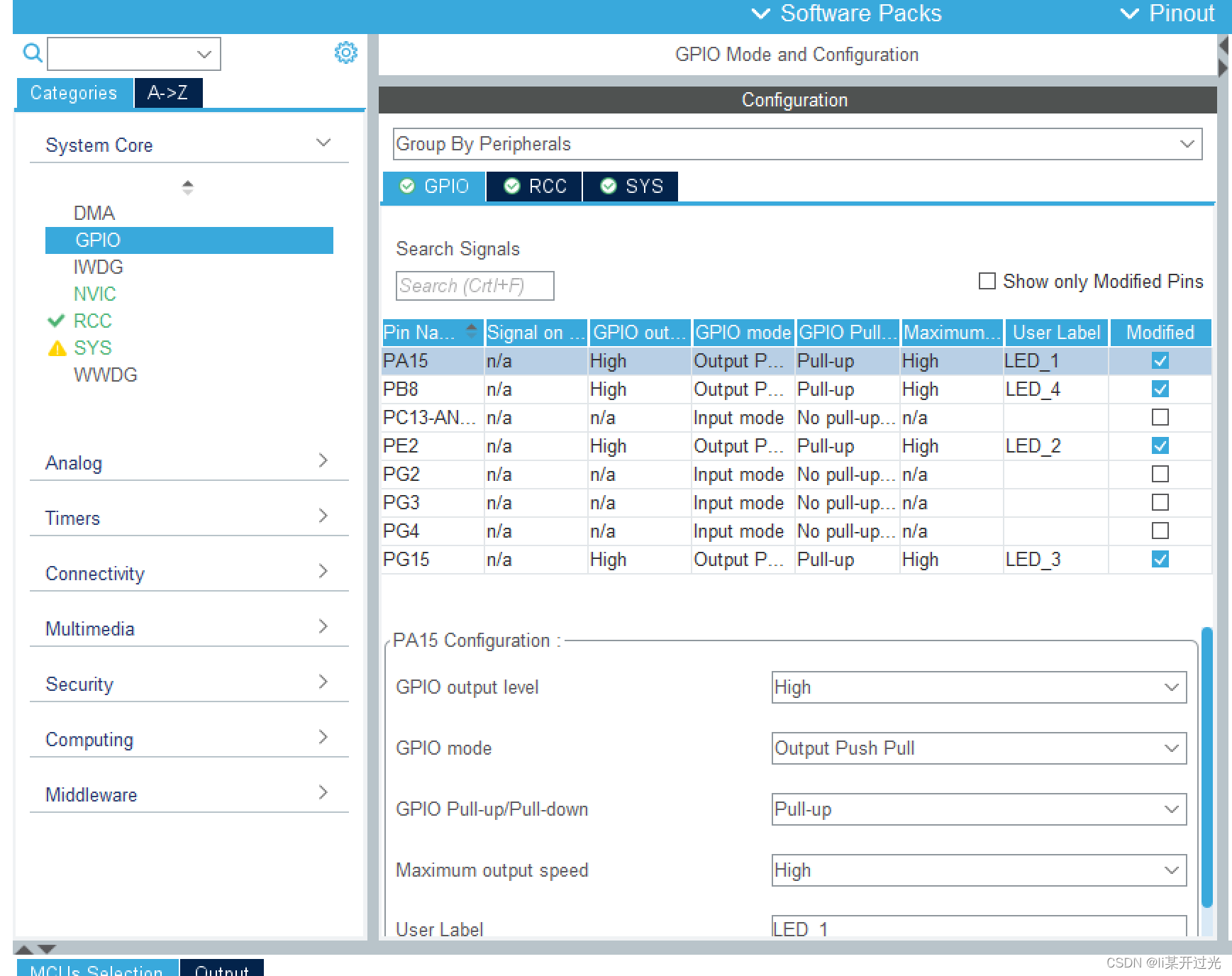Select IWDG in System Core list
Image resolution: width=1232 pixels, height=976 pixels.
point(98,267)
